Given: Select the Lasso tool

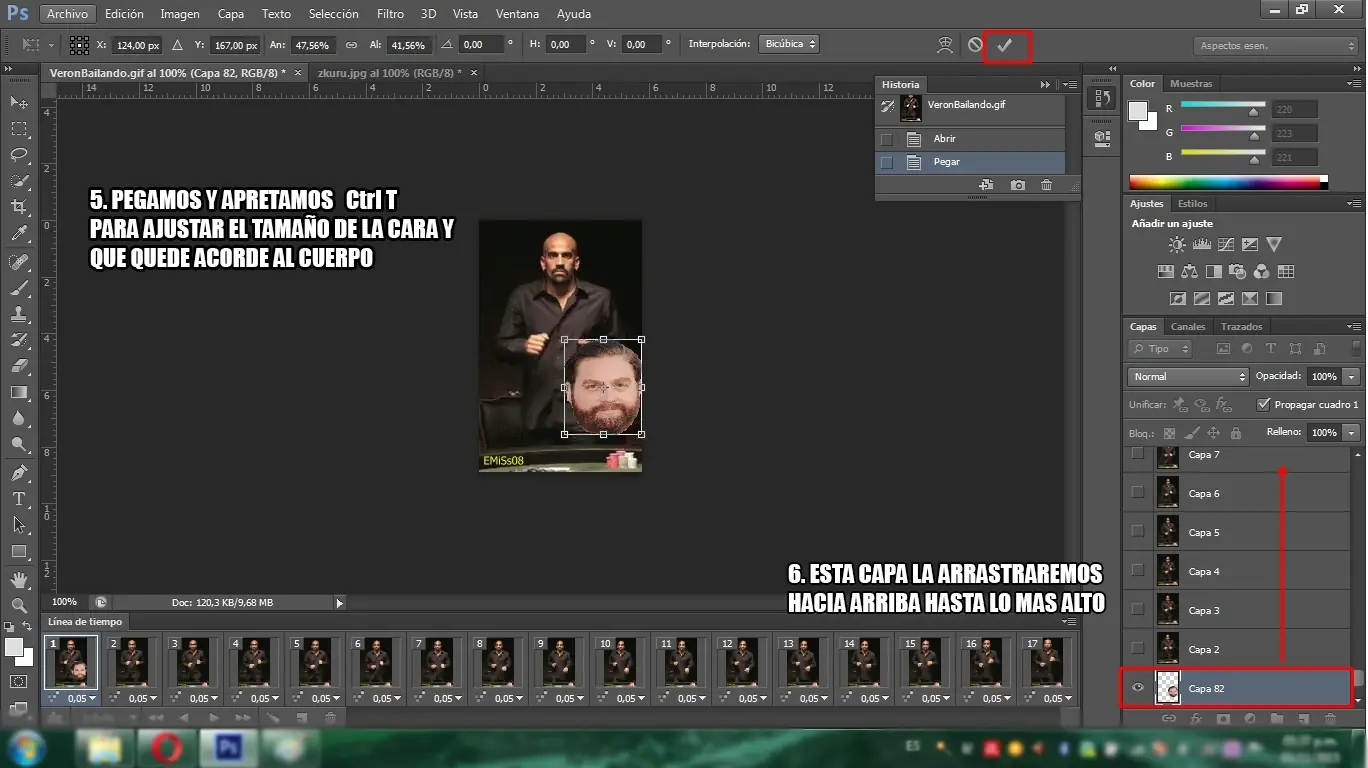Looking at the screenshot, I should click(x=19, y=155).
